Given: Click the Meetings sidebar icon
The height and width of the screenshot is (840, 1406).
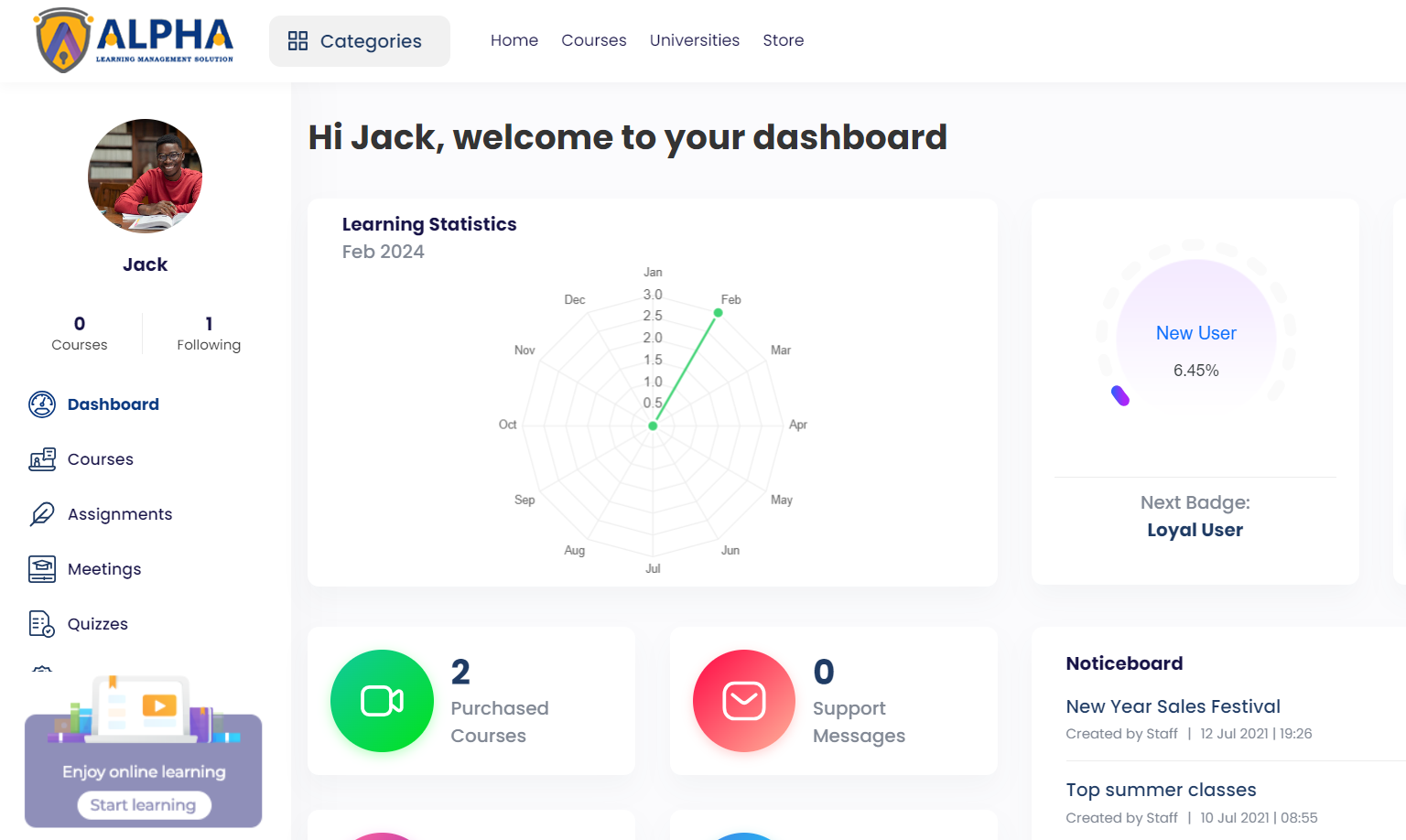Looking at the screenshot, I should 42,569.
